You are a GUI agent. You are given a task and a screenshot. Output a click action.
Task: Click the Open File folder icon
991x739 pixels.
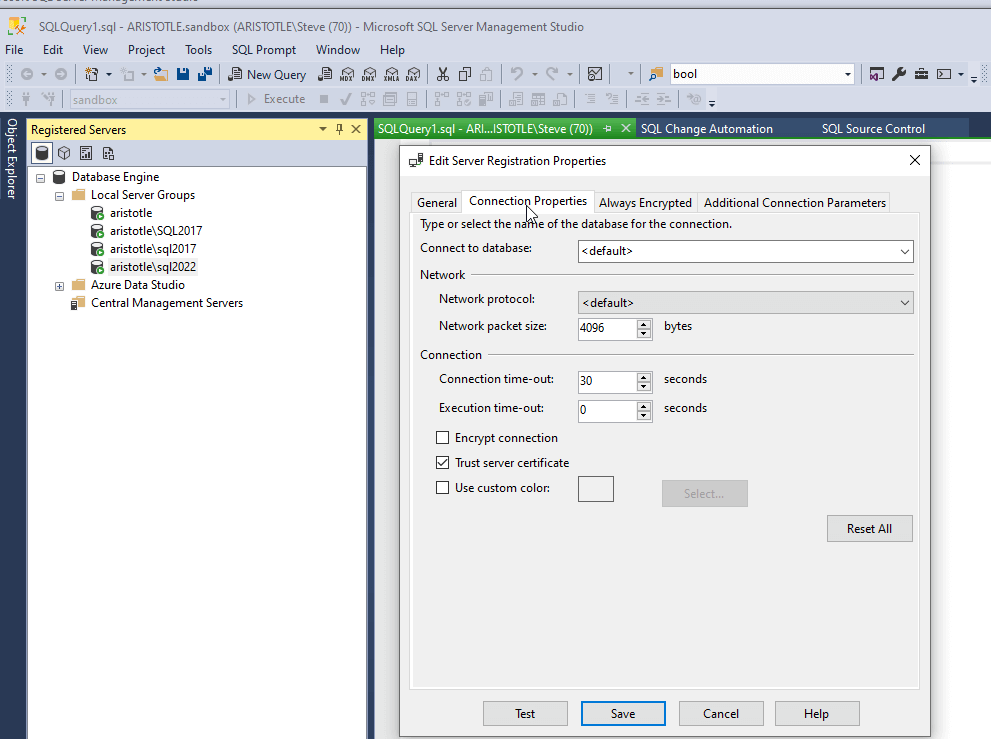[x=160, y=74]
